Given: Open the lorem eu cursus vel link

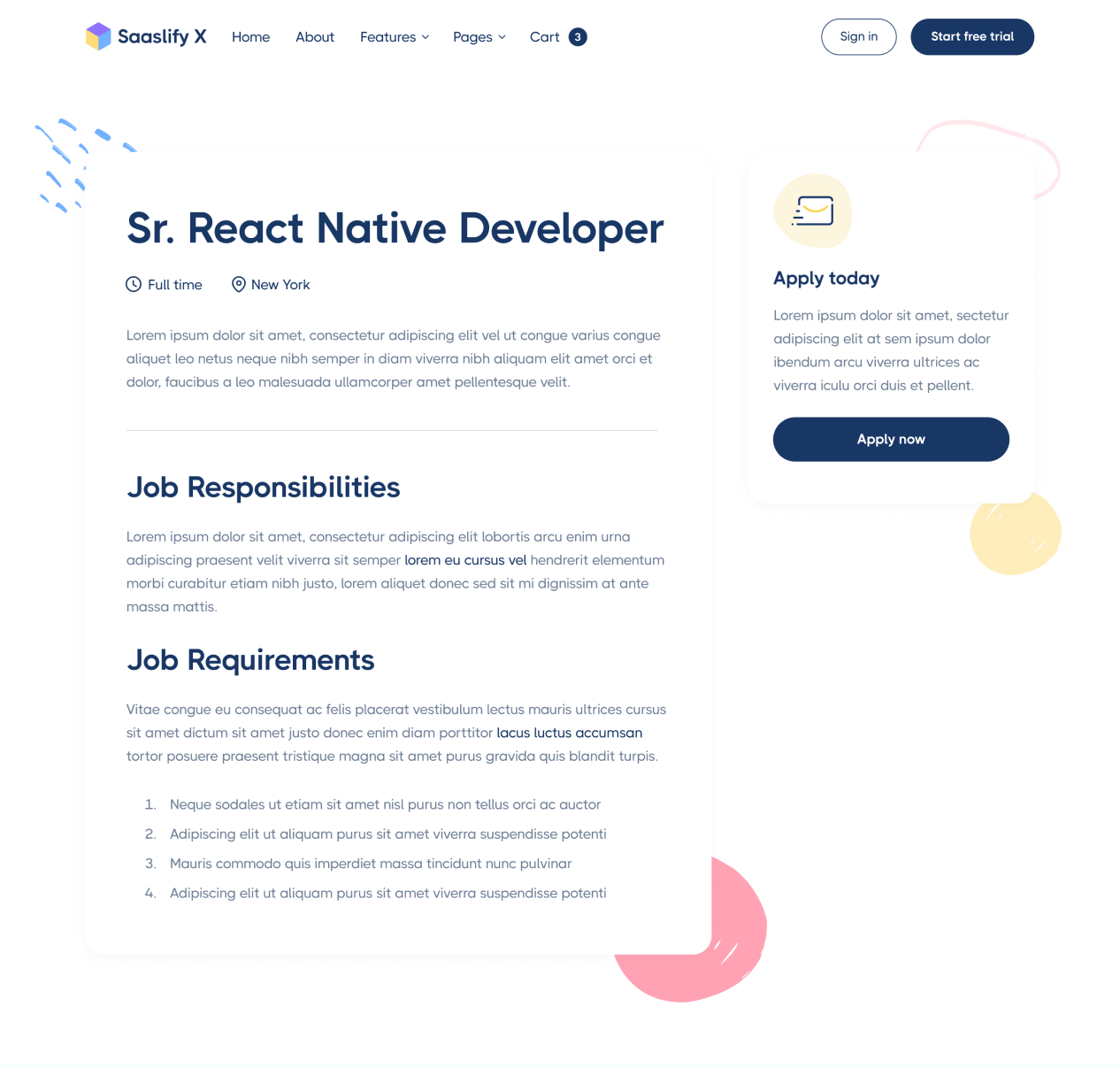Looking at the screenshot, I should 465,559.
